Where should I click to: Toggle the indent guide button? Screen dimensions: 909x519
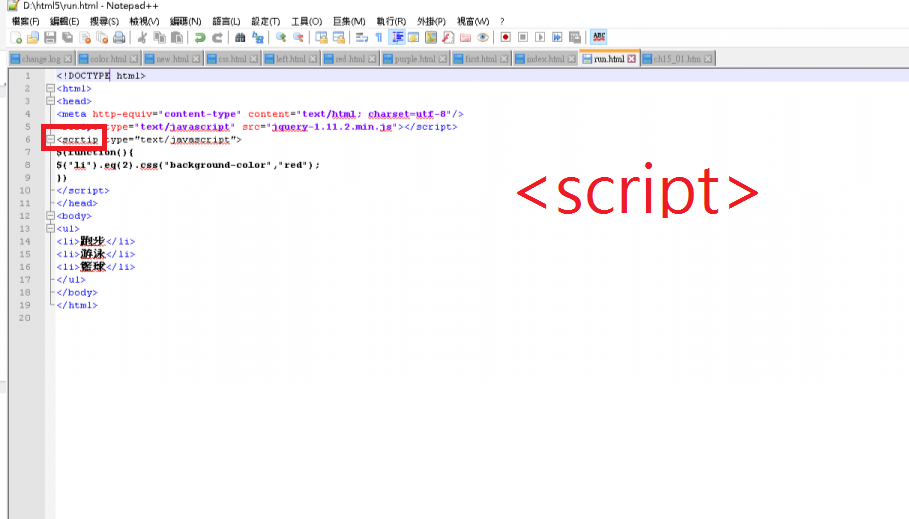(x=397, y=38)
